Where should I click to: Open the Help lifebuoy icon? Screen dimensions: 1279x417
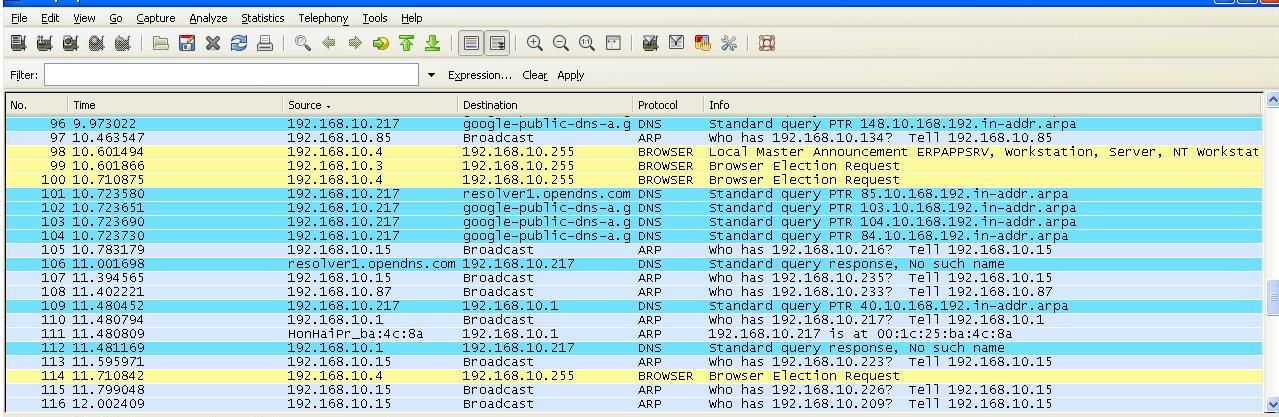click(x=767, y=43)
